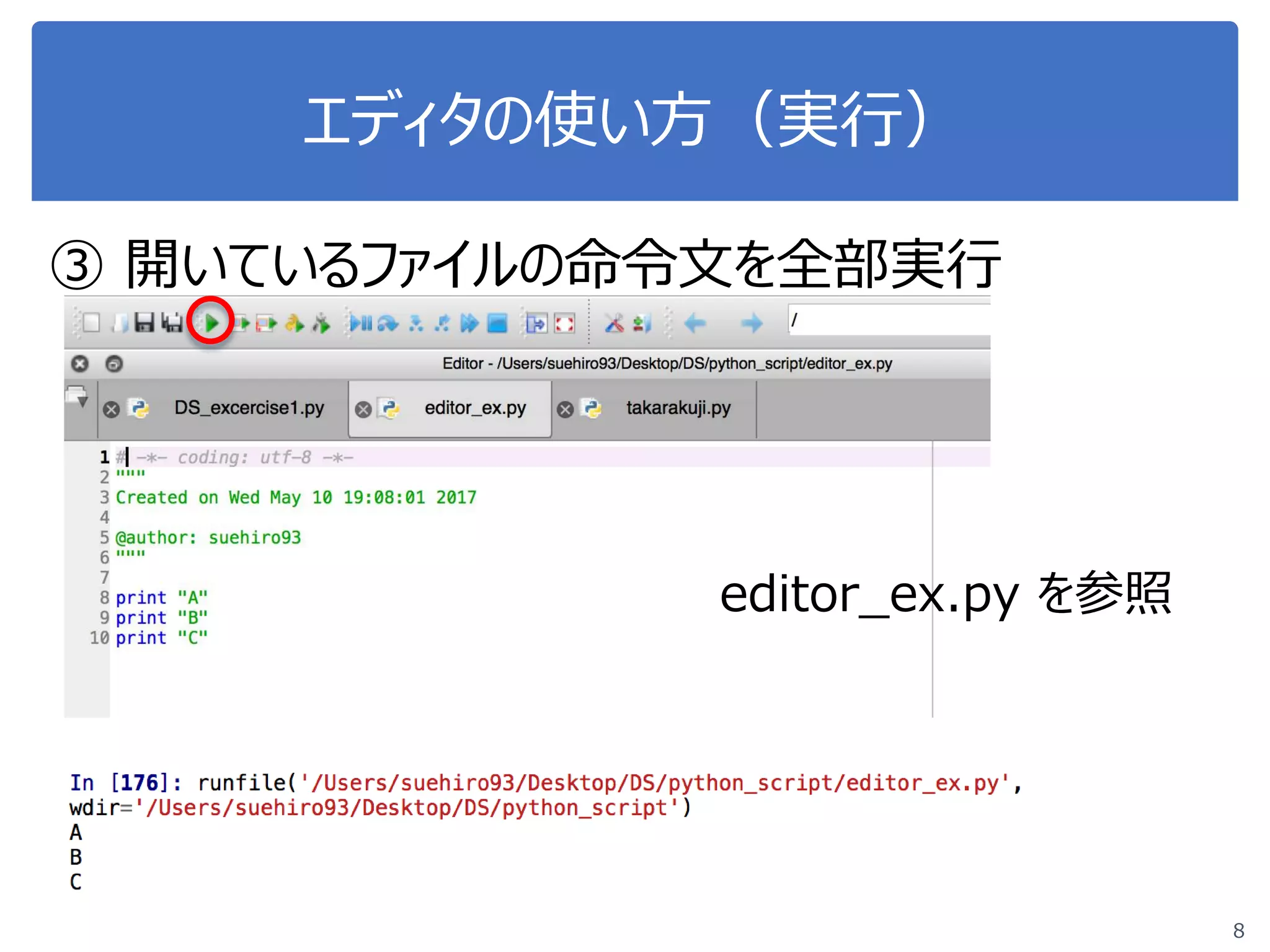Click the coding utf-8 comment line
1270x952 pixels.
click(x=235, y=457)
